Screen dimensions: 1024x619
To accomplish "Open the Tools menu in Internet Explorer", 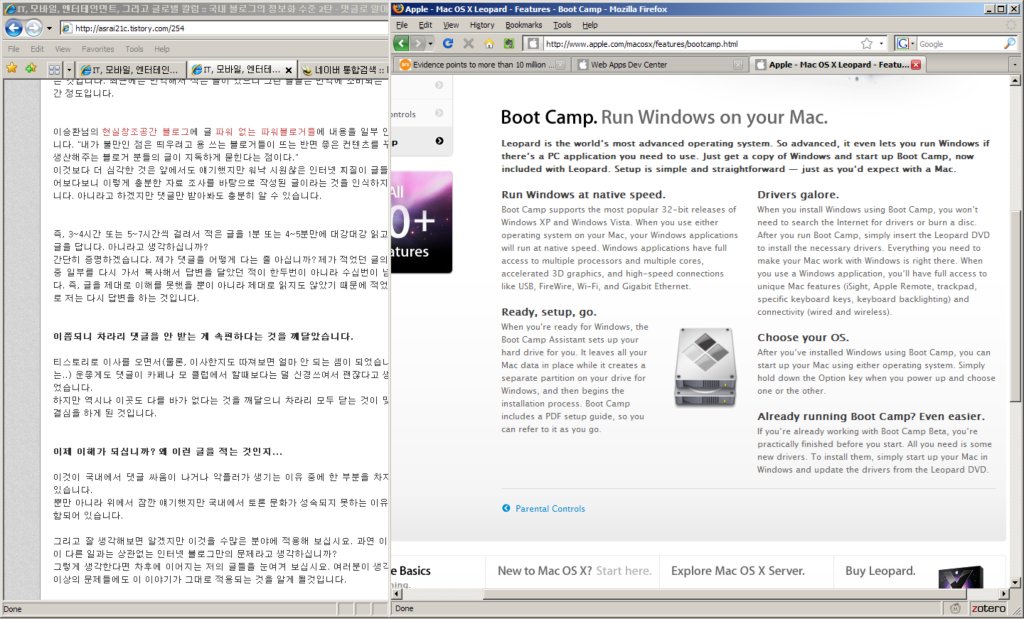I will pyautogui.click(x=135, y=49).
